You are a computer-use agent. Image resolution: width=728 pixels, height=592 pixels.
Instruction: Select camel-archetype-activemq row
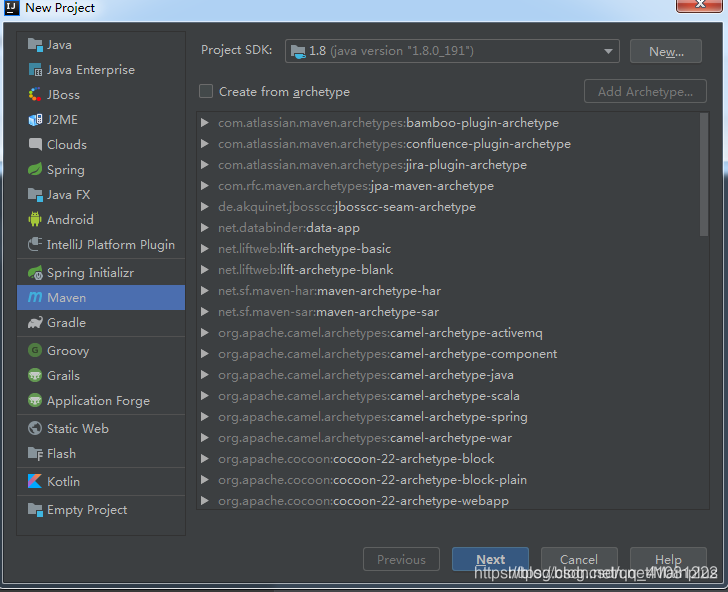pos(448,332)
